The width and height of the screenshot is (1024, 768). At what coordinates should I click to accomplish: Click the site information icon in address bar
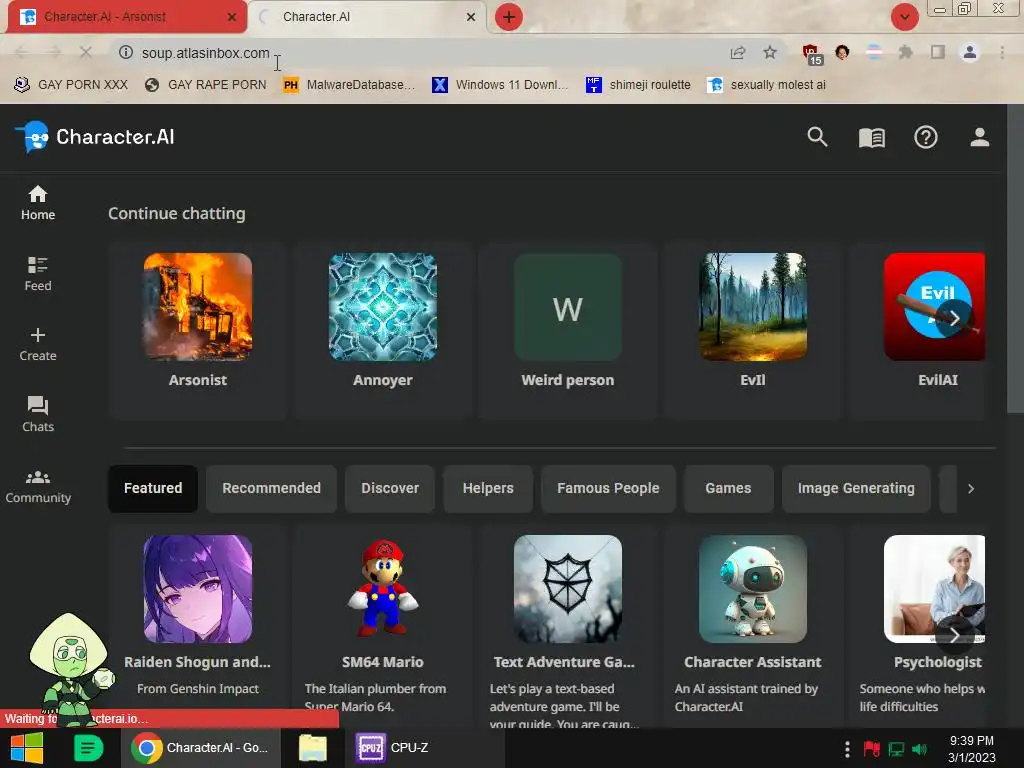(125, 52)
